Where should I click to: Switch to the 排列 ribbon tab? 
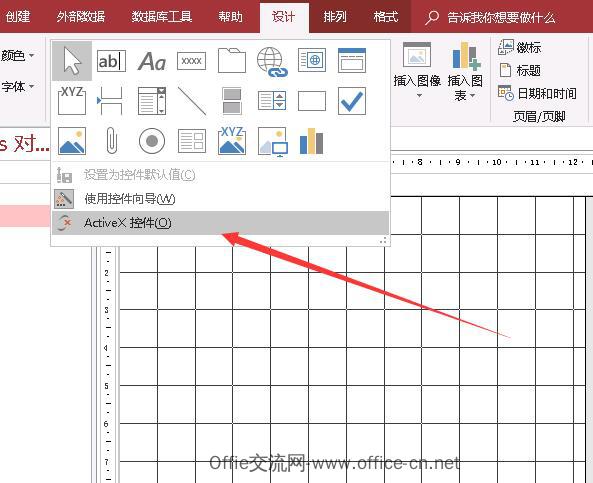point(335,17)
